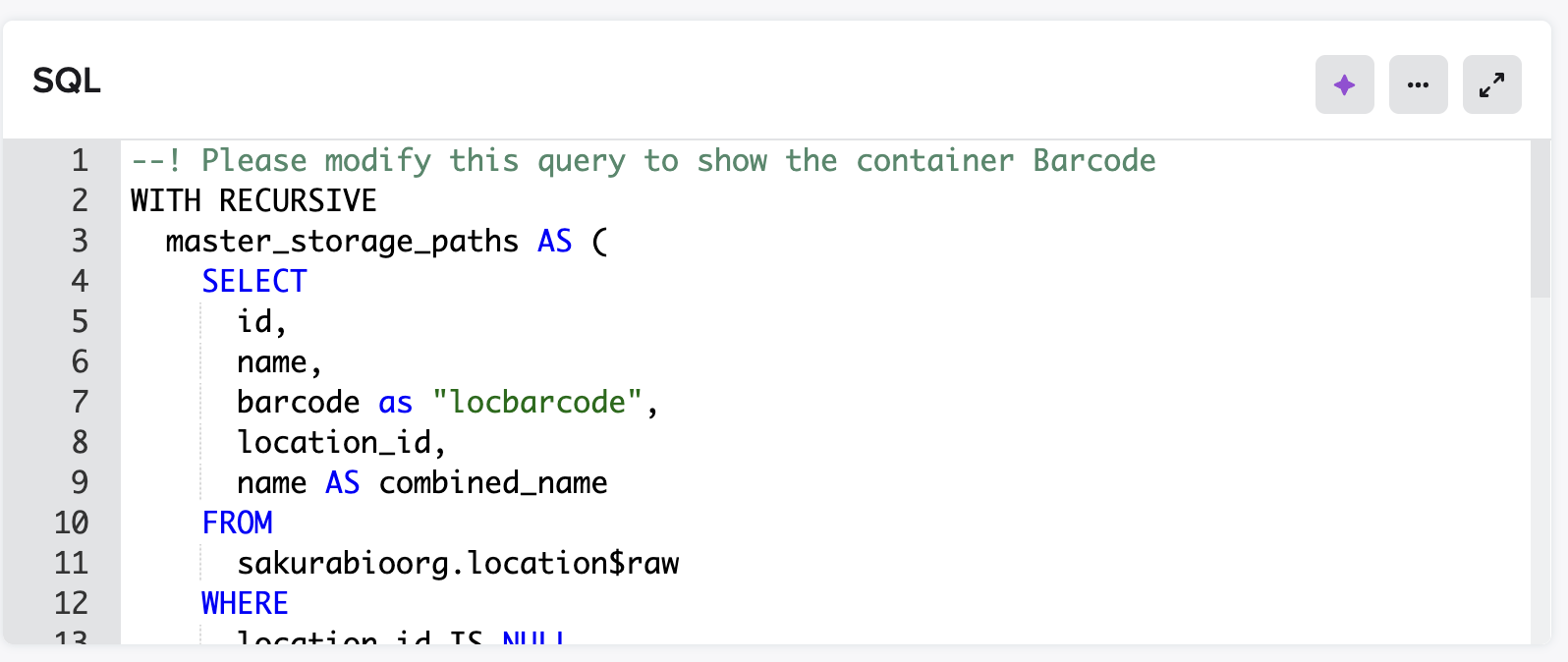Click the master_storage_paths identifier
The height and width of the screenshot is (662, 1568).
point(342,242)
